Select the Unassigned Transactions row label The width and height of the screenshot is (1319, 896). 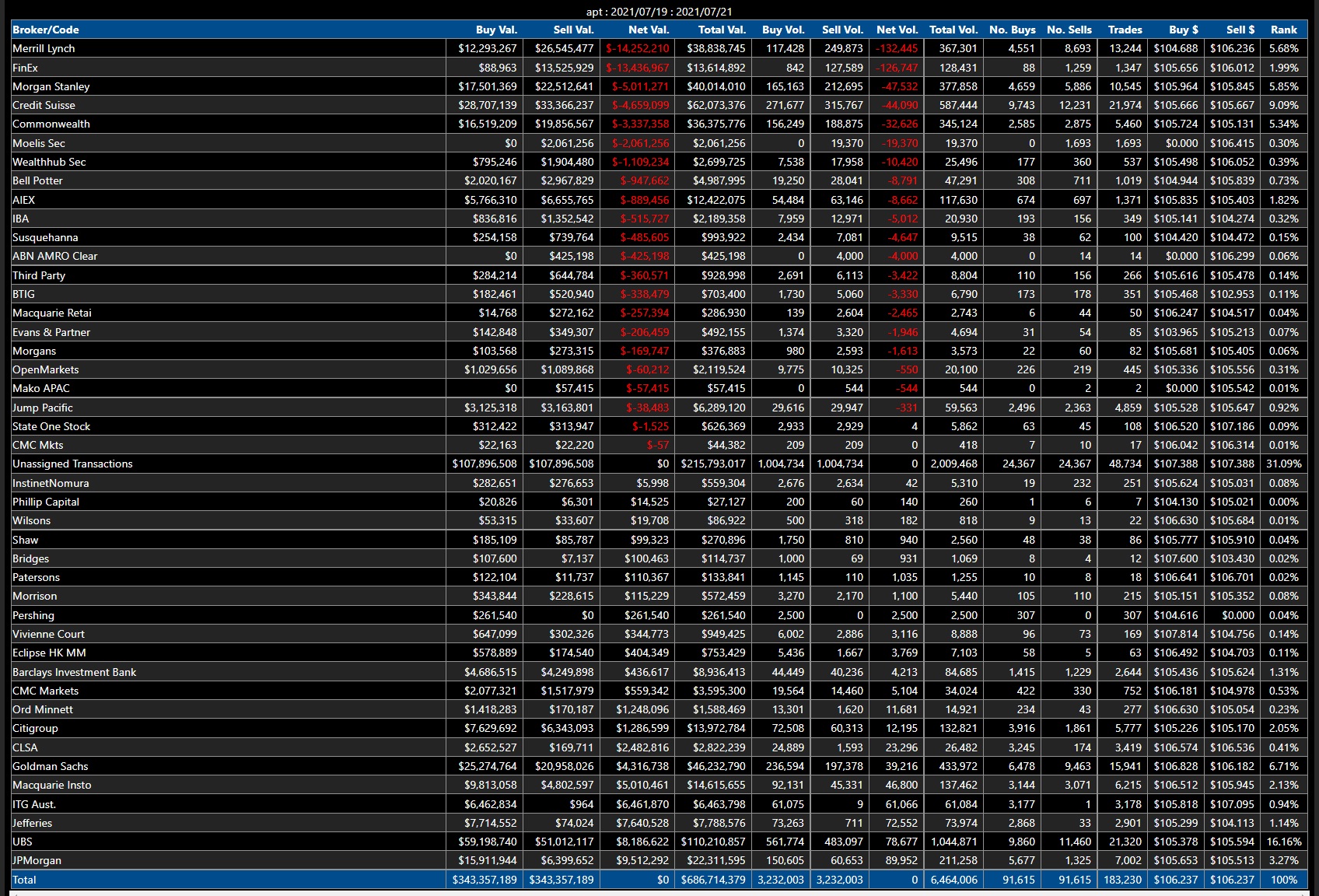point(72,464)
